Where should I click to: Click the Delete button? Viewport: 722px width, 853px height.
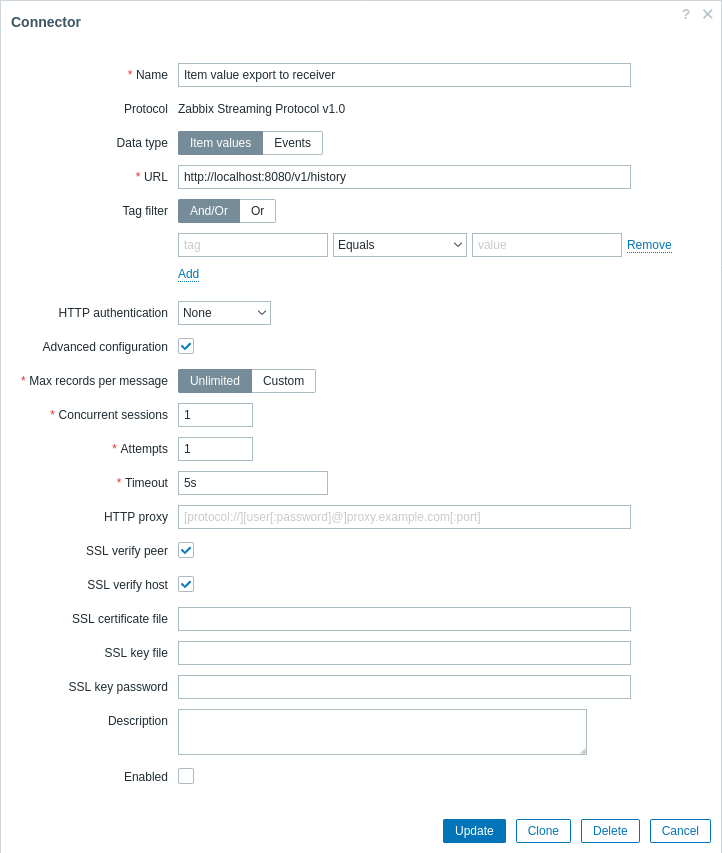pyautogui.click(x=610, y=831)
